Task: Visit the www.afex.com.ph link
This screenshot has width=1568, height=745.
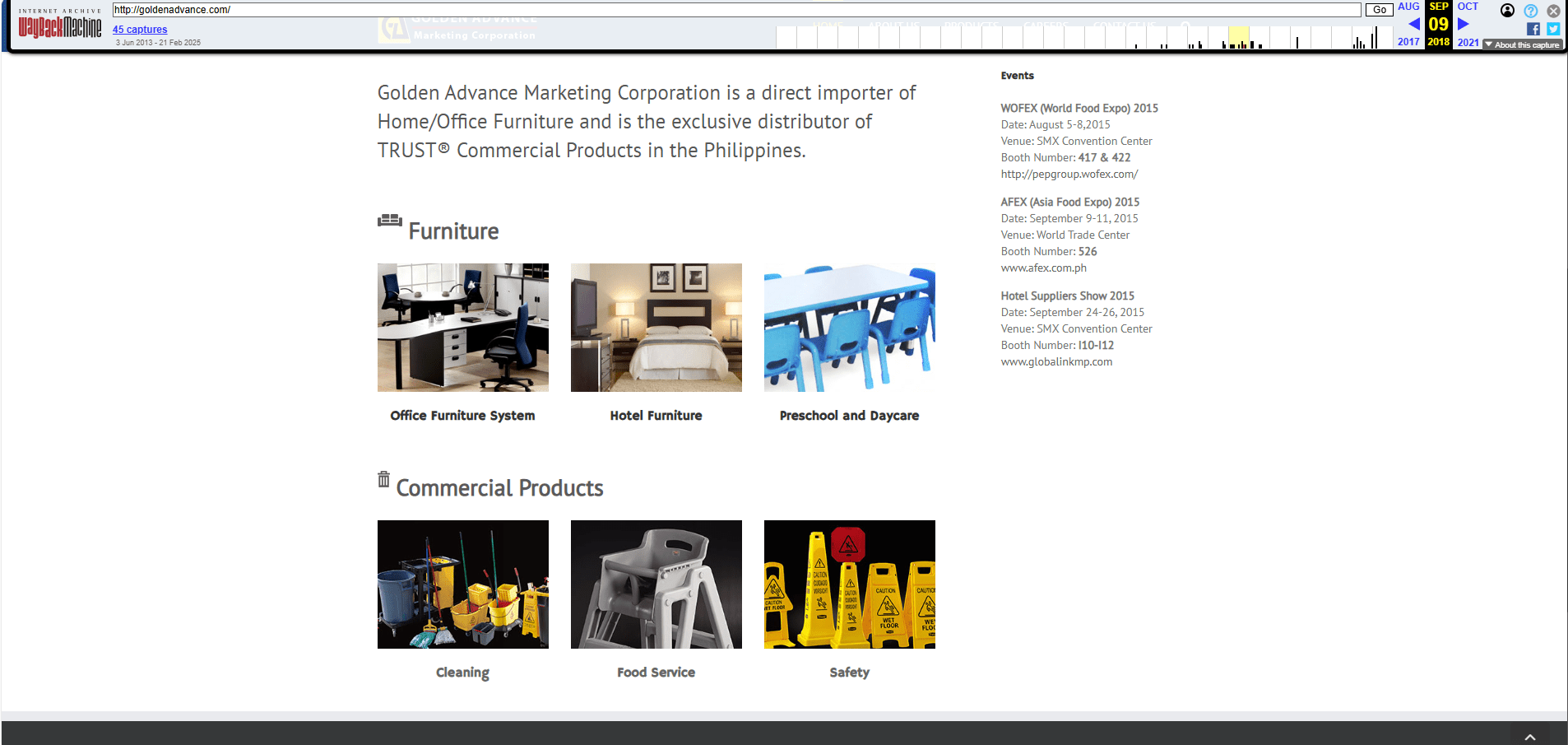Action: click(1043, 268)
